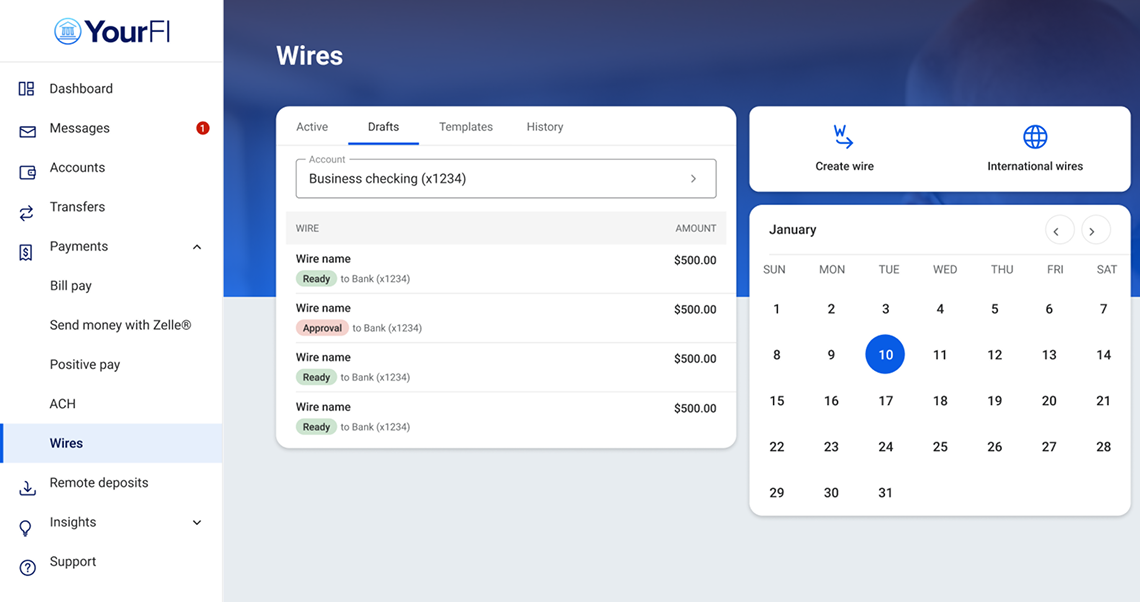
Task: Select the Dashboard icon in the sidebar
Action: point(25,88)
